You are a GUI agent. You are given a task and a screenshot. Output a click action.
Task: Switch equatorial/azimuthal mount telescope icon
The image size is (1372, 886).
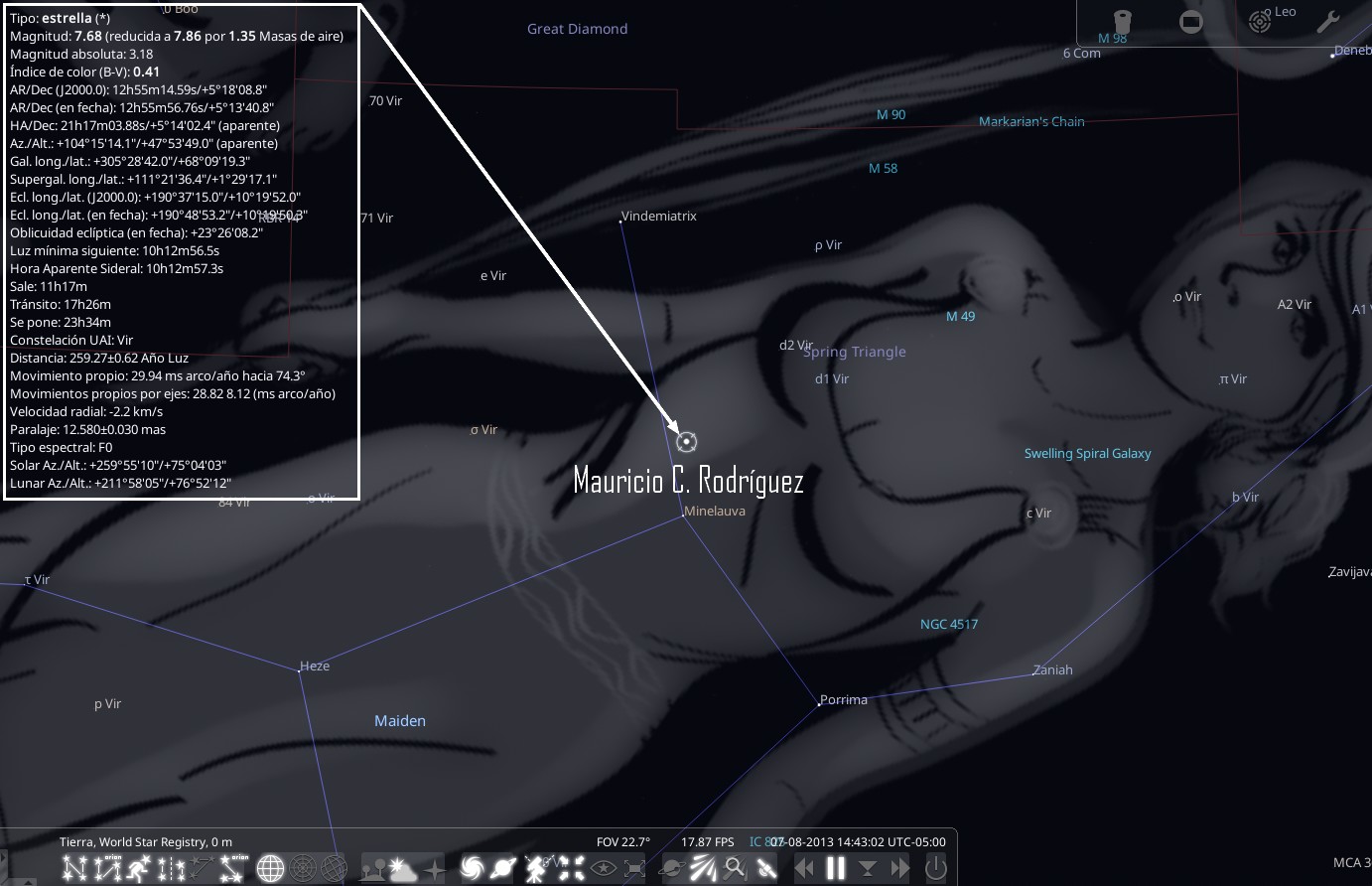(x=536, y=869)
